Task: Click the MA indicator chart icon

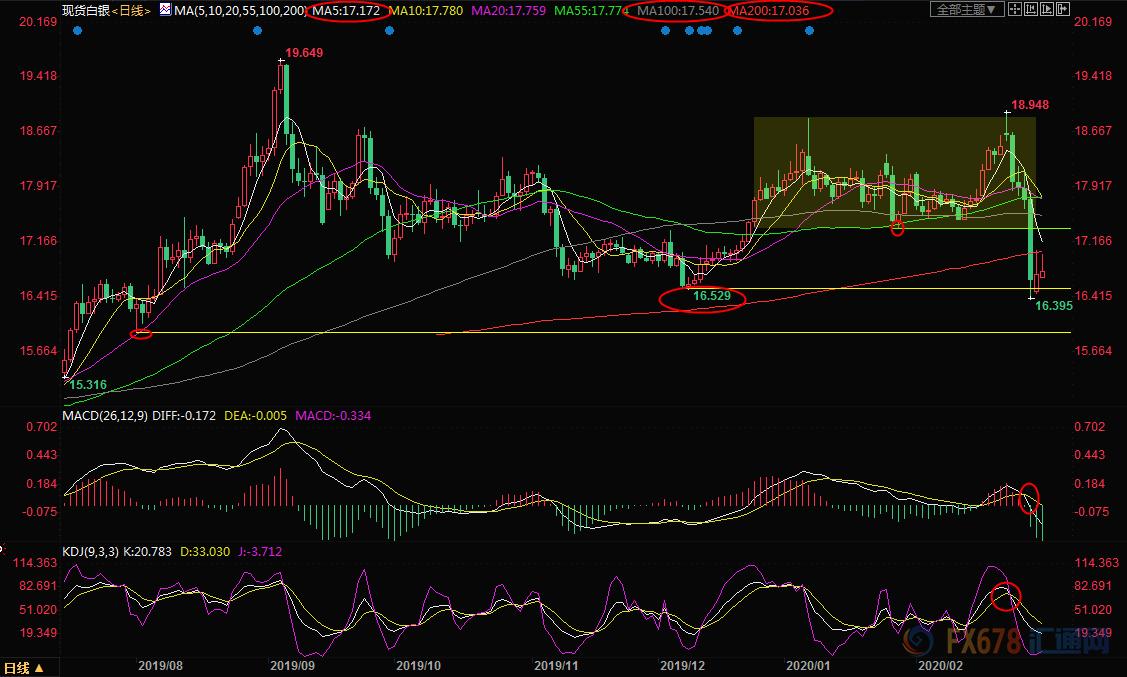Action: click(x=165, y=10)
